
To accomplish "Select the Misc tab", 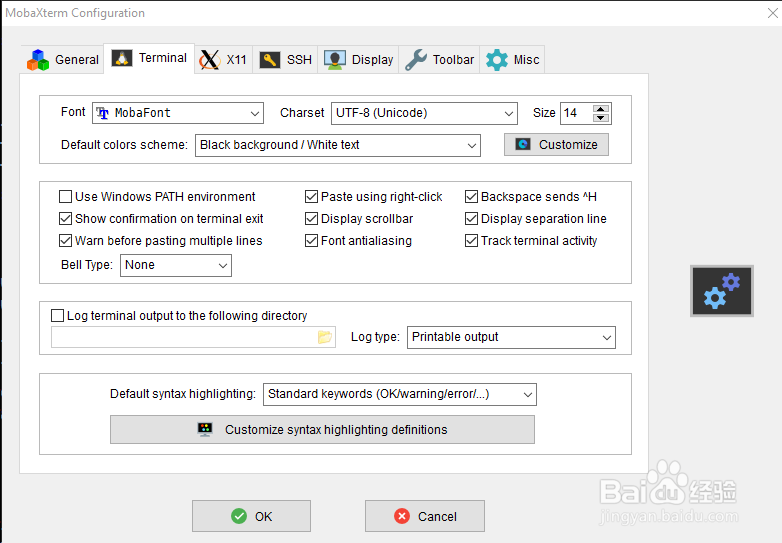I will 512,59.
